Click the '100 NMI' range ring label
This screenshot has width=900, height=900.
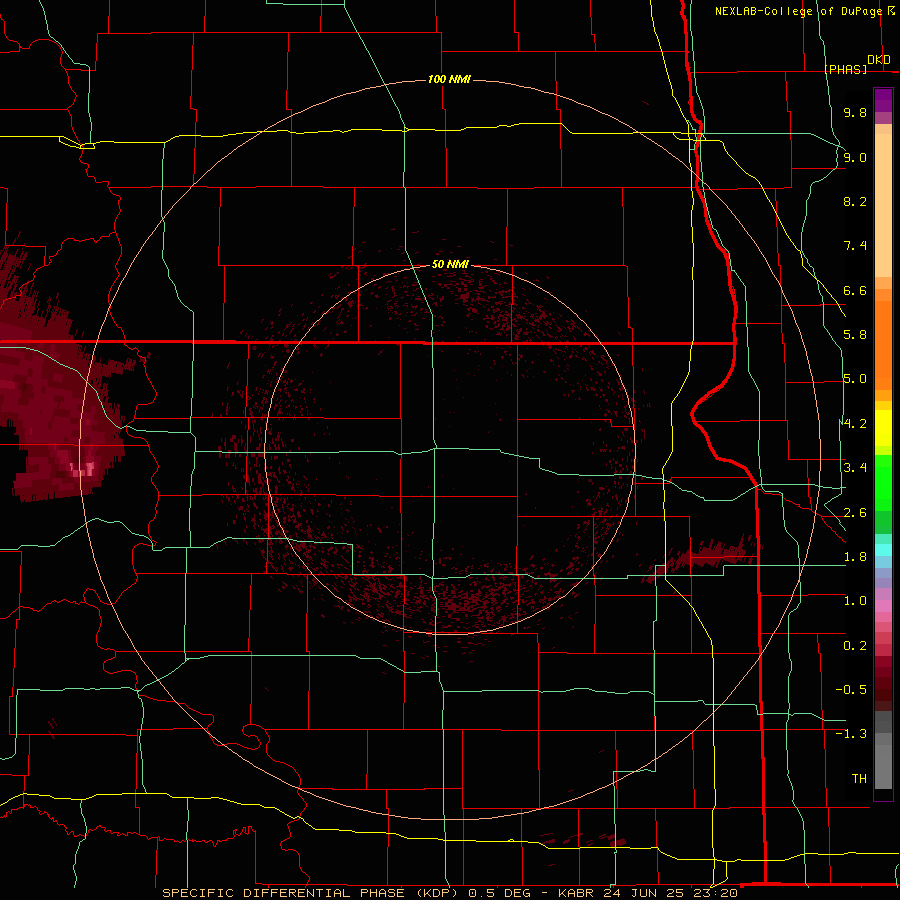coord(449,79)
